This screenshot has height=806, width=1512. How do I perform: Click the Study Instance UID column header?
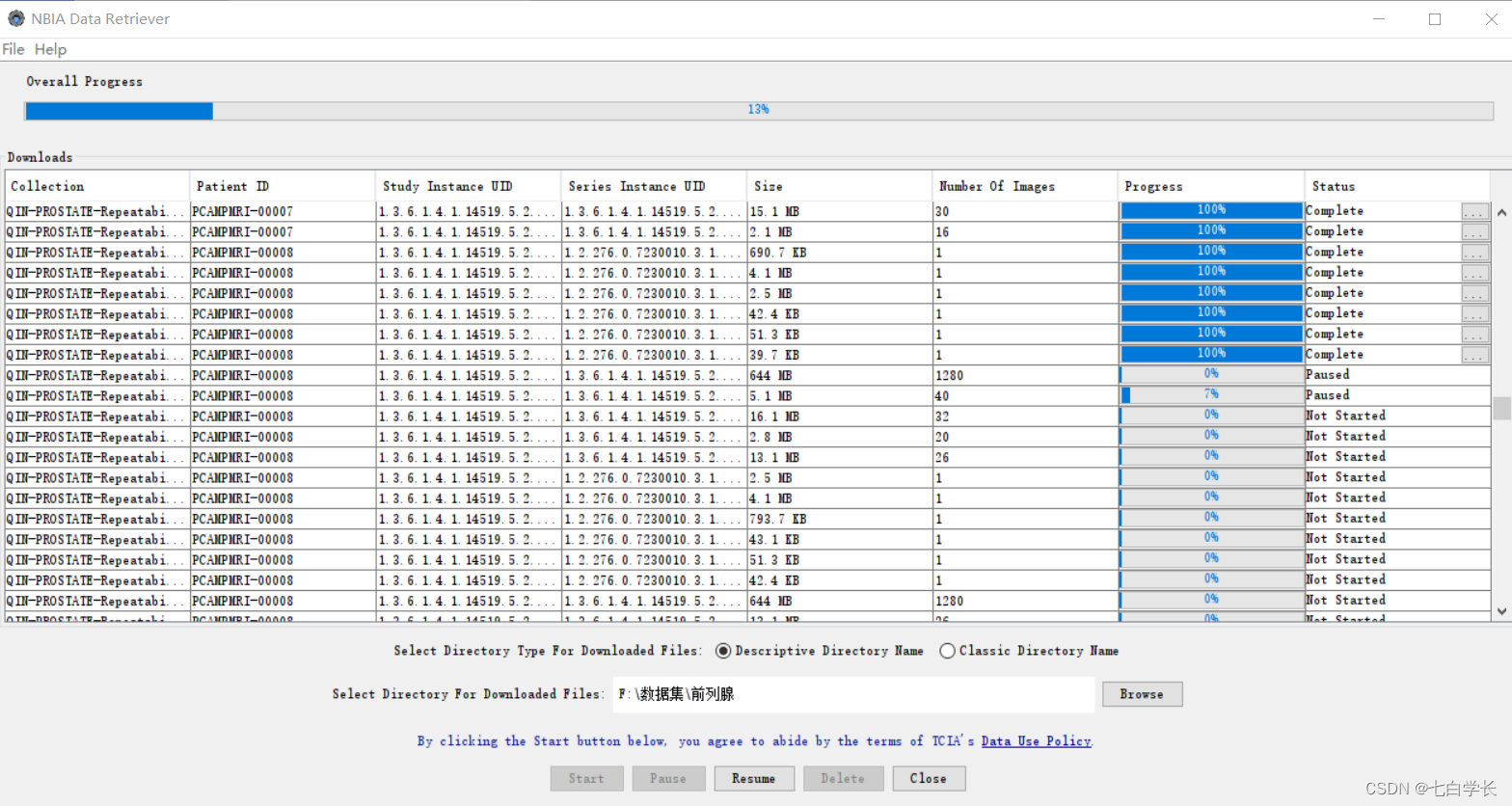469,186
